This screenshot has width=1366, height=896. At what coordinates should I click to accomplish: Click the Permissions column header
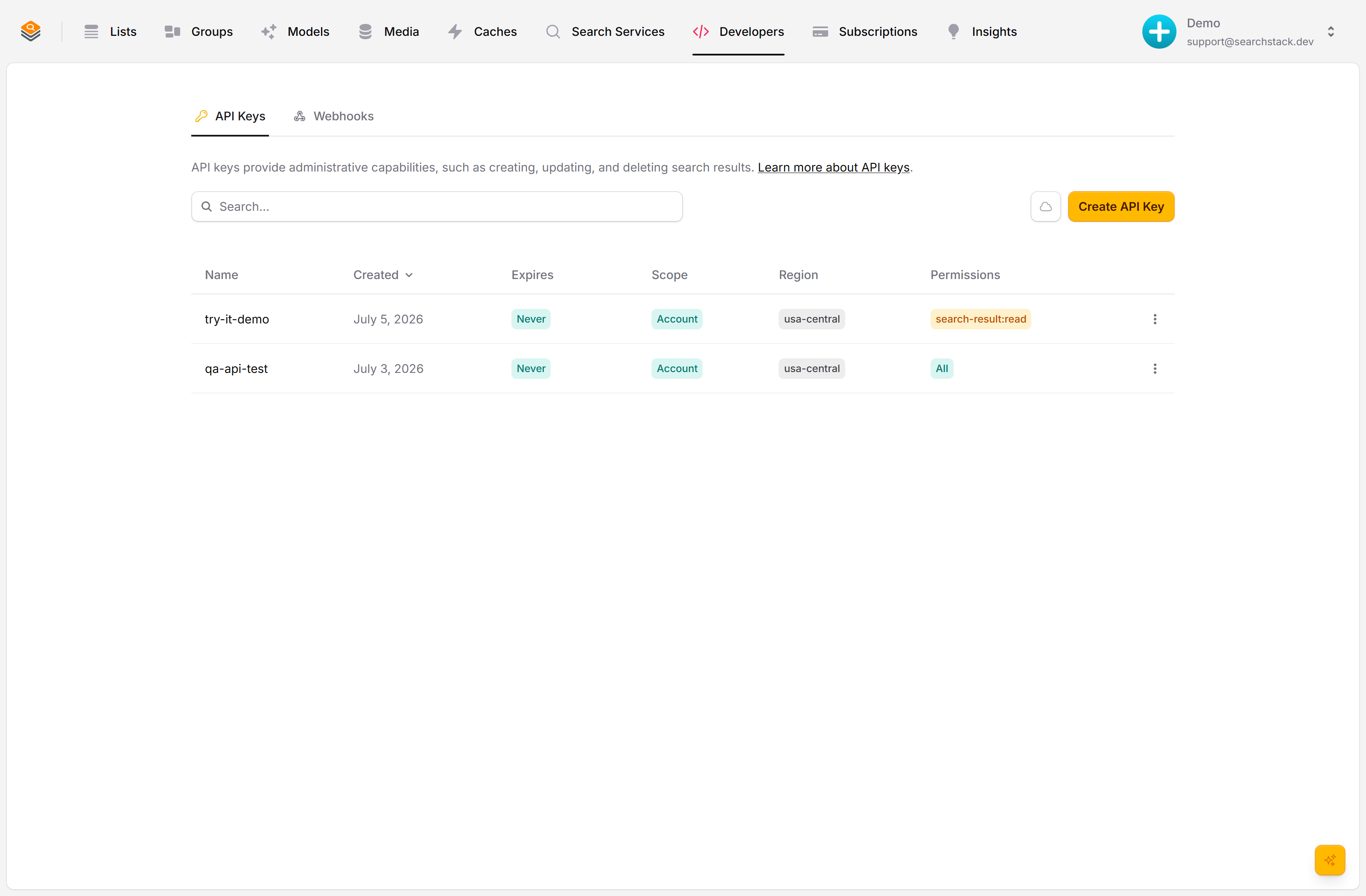tap(965, 275)
